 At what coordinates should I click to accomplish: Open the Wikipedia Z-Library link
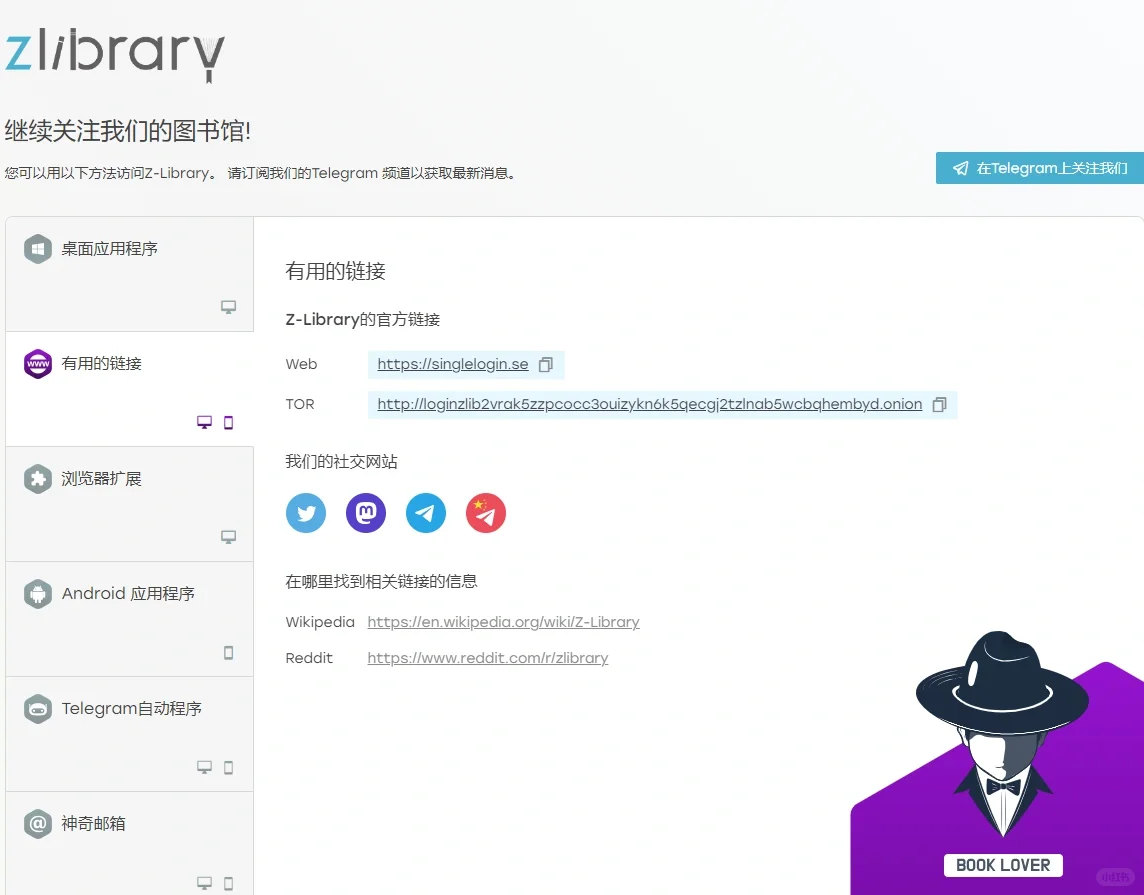503,622
